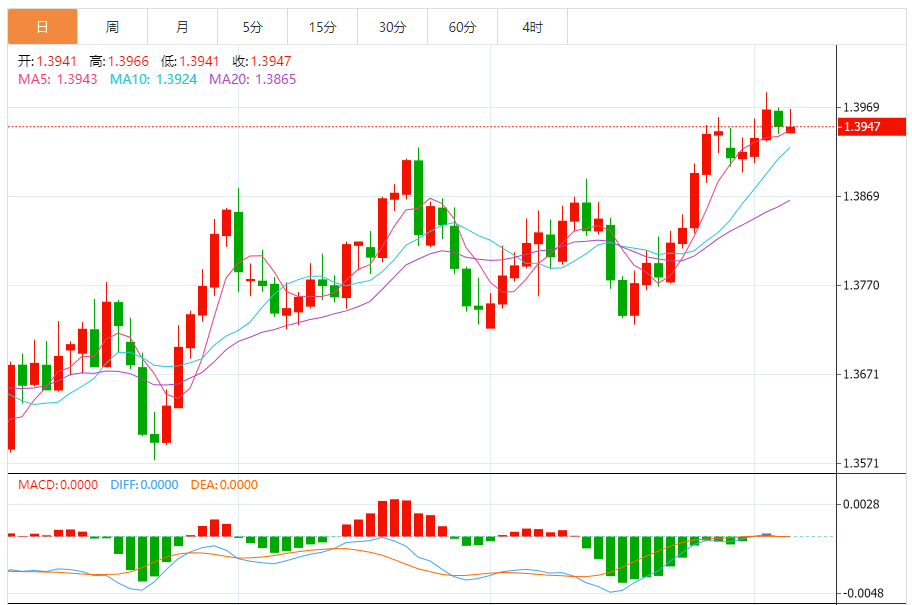The height and width of the screenshot is (605, 912).
Task: Click the 0.0028 MACD axis label
Action: [861, 505]
